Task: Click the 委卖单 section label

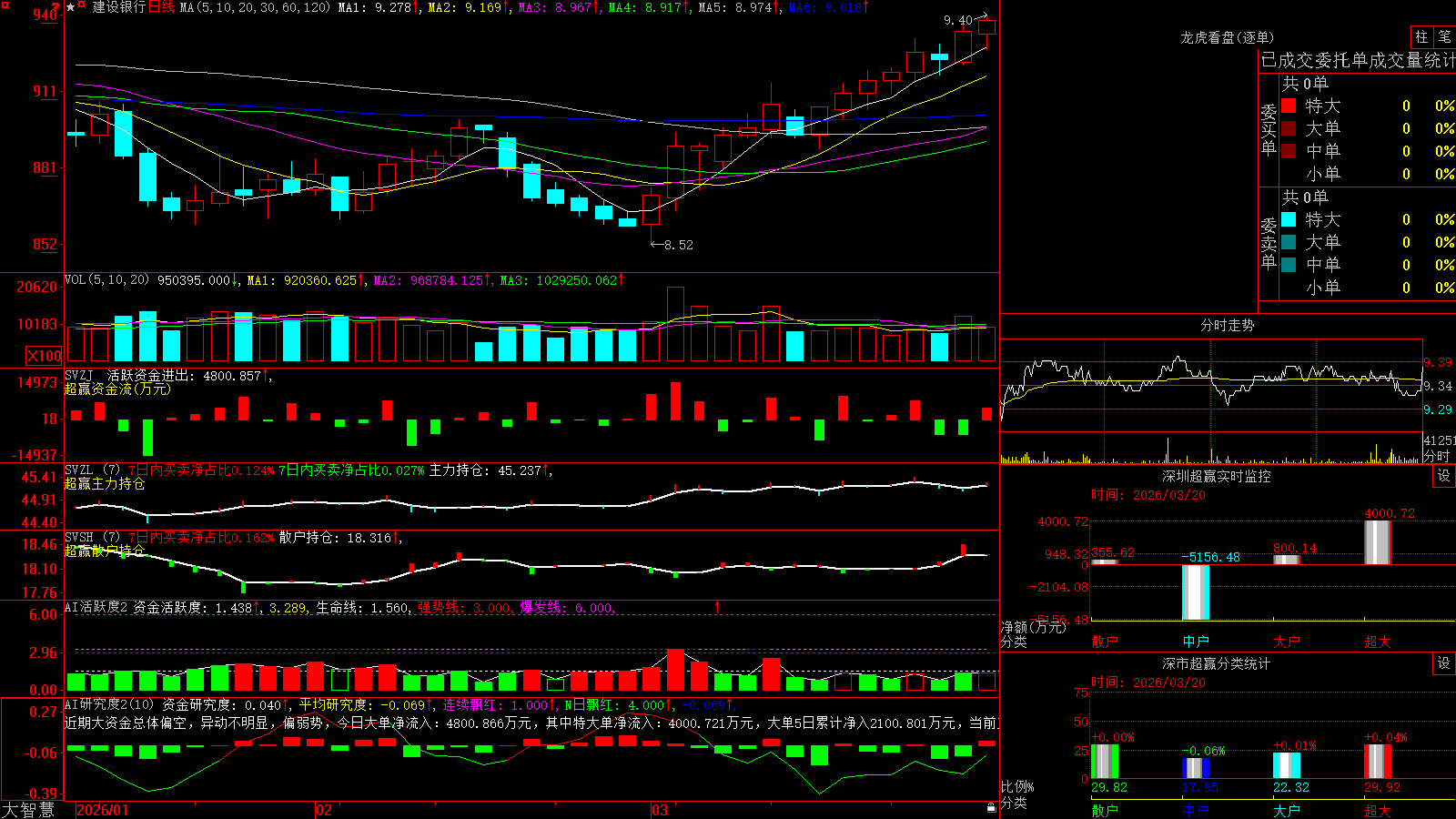Action: tap(1269, 244)
